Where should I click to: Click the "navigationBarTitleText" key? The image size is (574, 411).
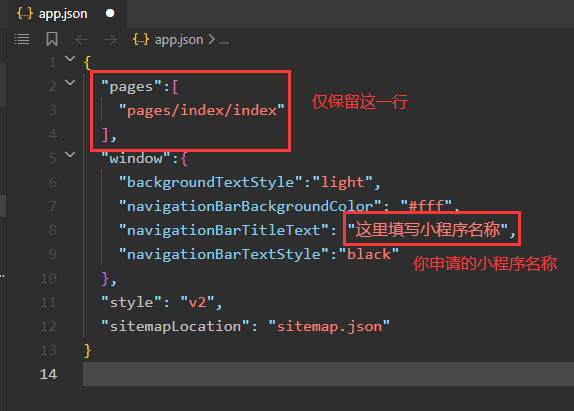224,230
